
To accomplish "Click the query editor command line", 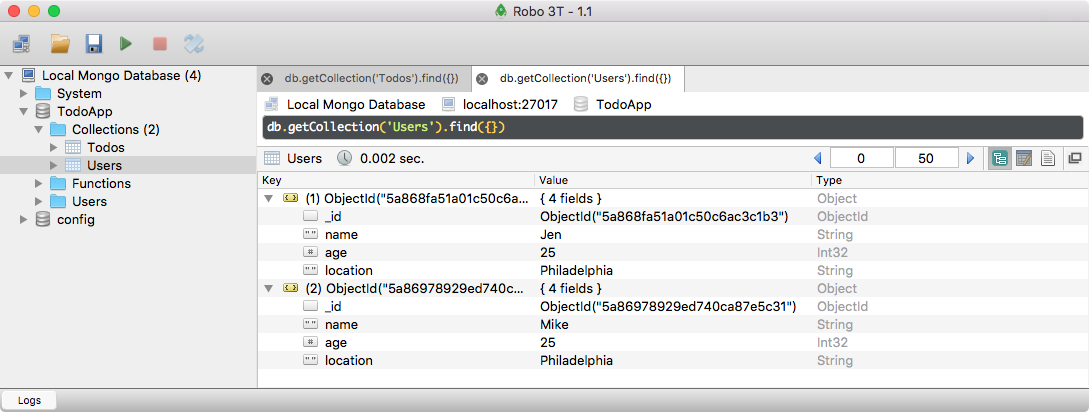I will click(x=670, y=127).
